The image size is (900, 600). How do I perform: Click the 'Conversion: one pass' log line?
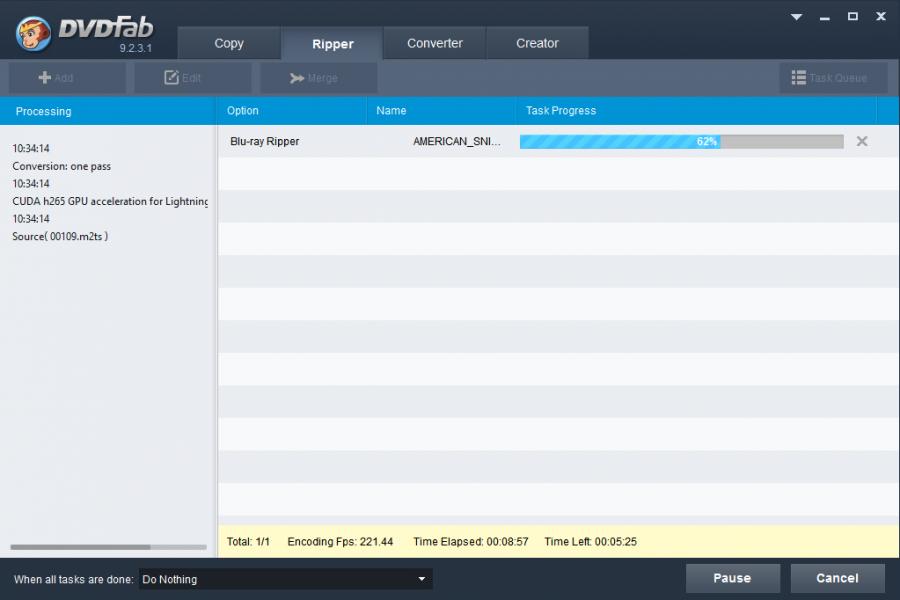click(x=61, y=167)
